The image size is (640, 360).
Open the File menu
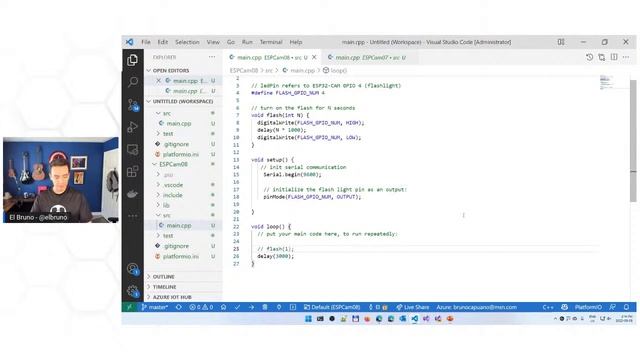146,42
